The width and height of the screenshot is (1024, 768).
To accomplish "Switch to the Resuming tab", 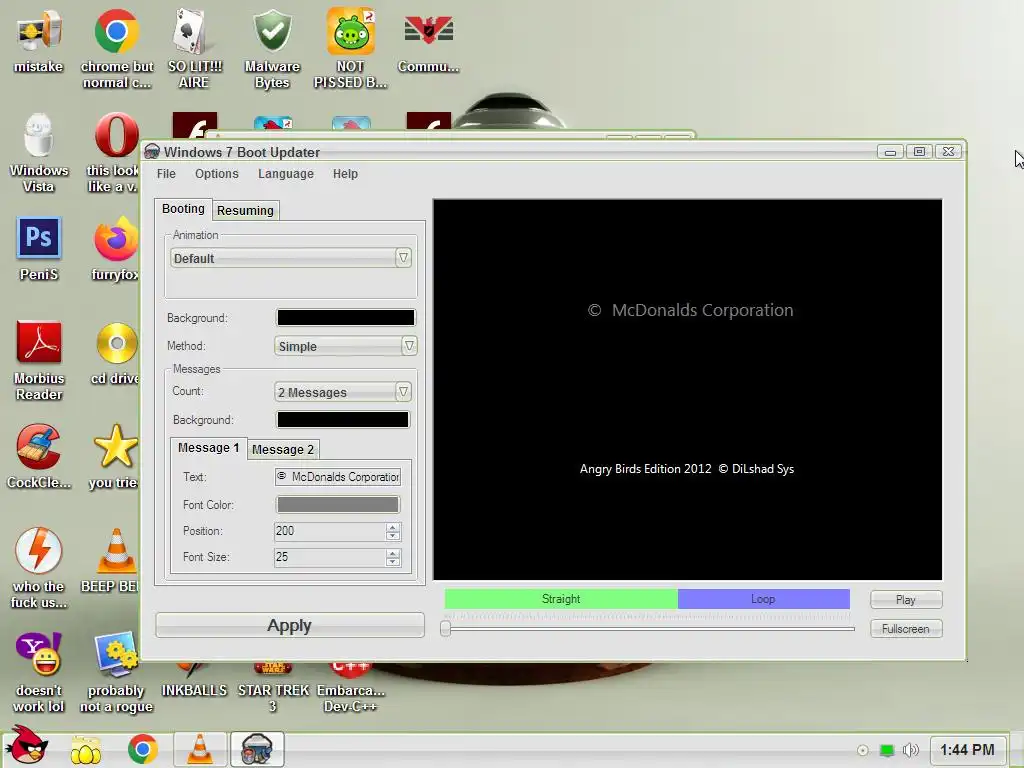I will point(246,210).
